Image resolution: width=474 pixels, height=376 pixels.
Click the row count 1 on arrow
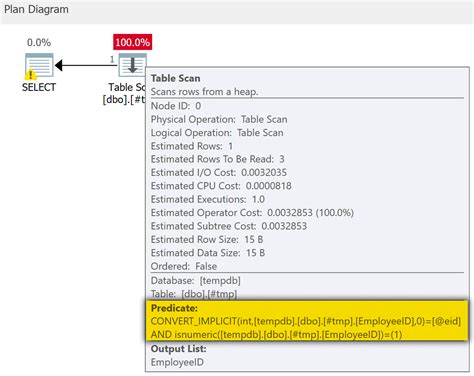pyautogui.click(x=112, y=59)
